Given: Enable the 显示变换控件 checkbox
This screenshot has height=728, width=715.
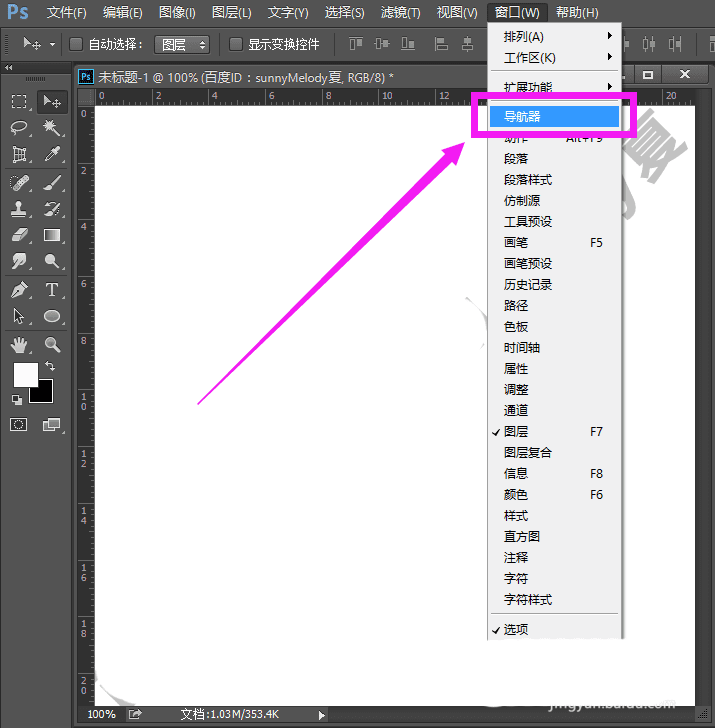Looking at the screenshot, I should pyautogui.click(x=236, y=45).
